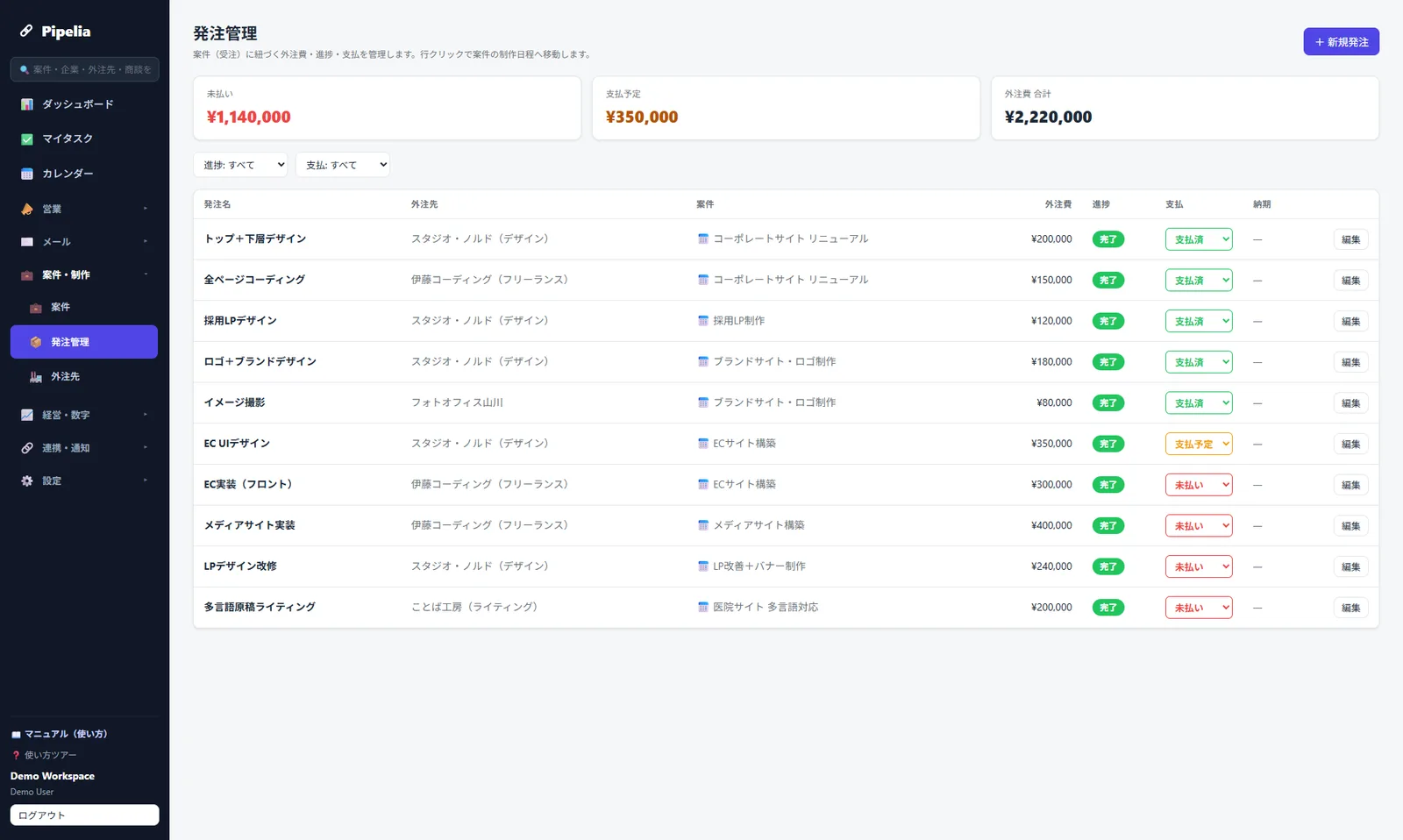Click 編集 for EC UIデザイン
The image size is (1403, 840).
pos(1350,444)
